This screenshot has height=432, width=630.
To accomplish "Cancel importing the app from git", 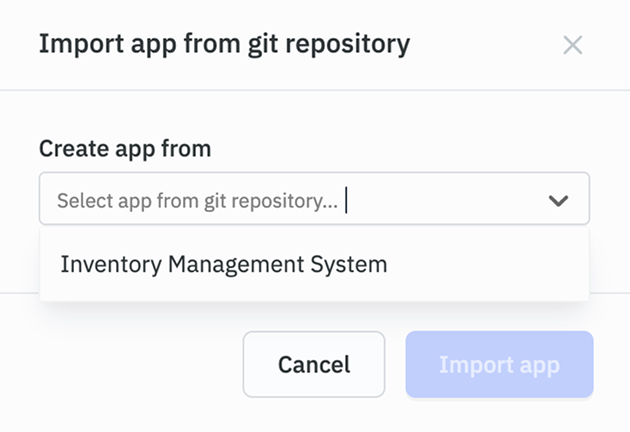I will [314, 364].
